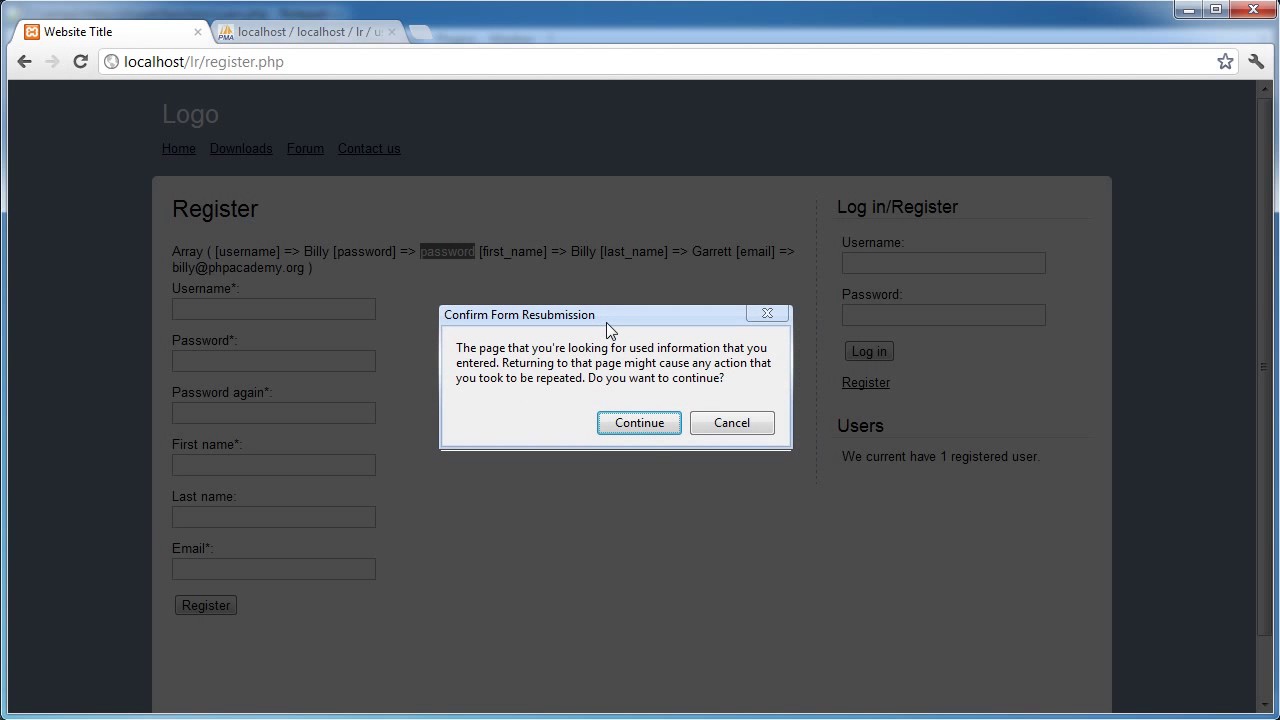Click Continue in the resubmission dialog
The width and height of the screenshot is (1280, 720).
[639, 423]
